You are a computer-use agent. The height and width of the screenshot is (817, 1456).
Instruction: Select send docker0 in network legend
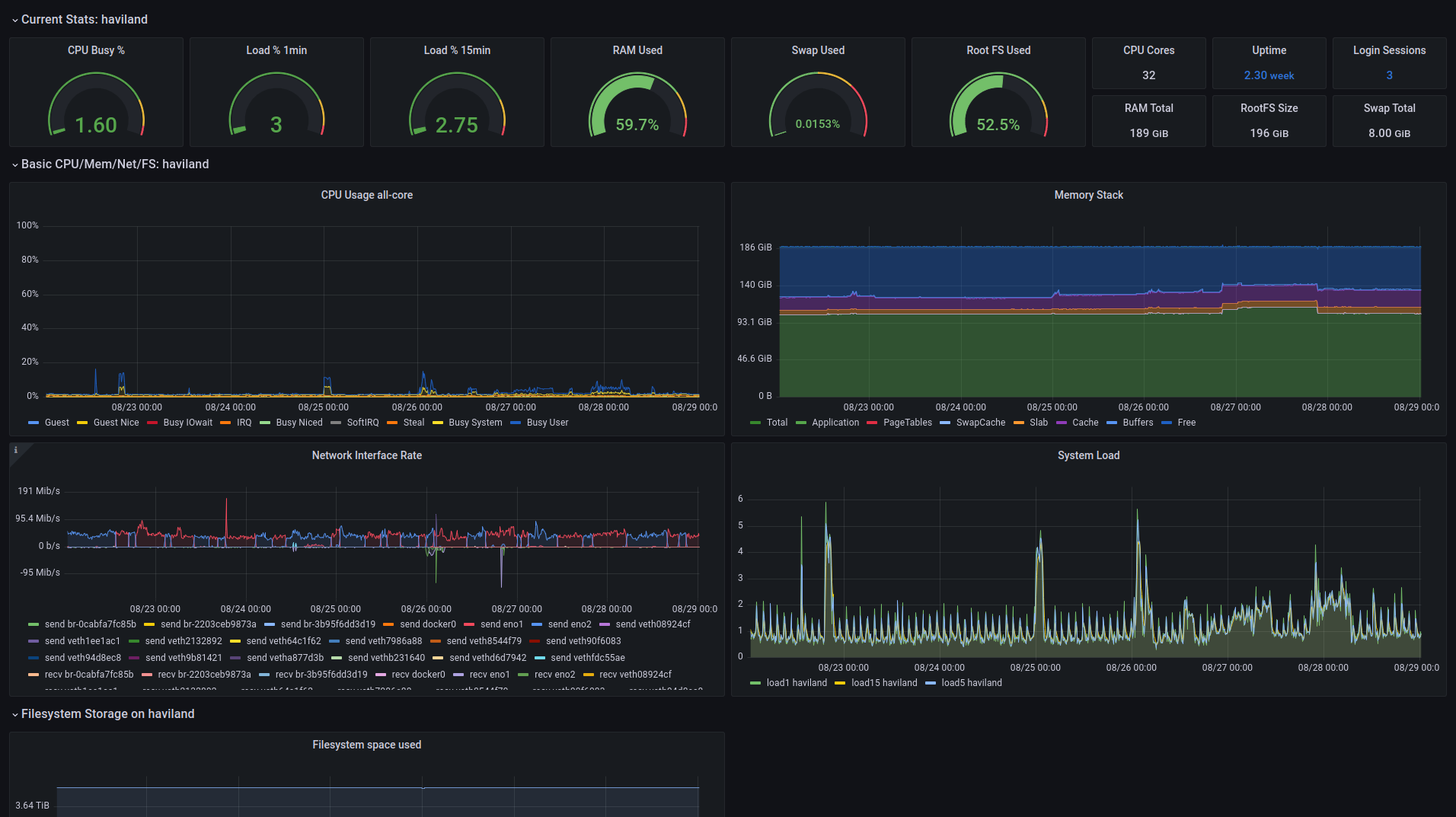(x=428, y=624)
